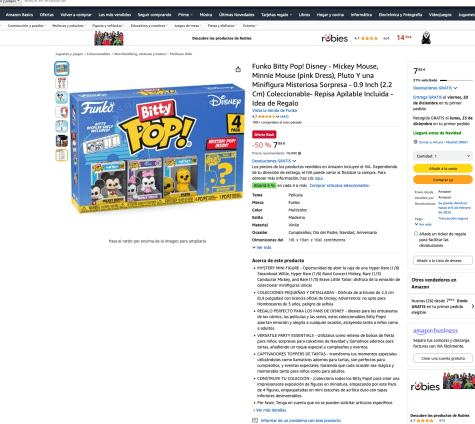
Task: Open other sellers chevron arrow
Action: coord(472,306)
